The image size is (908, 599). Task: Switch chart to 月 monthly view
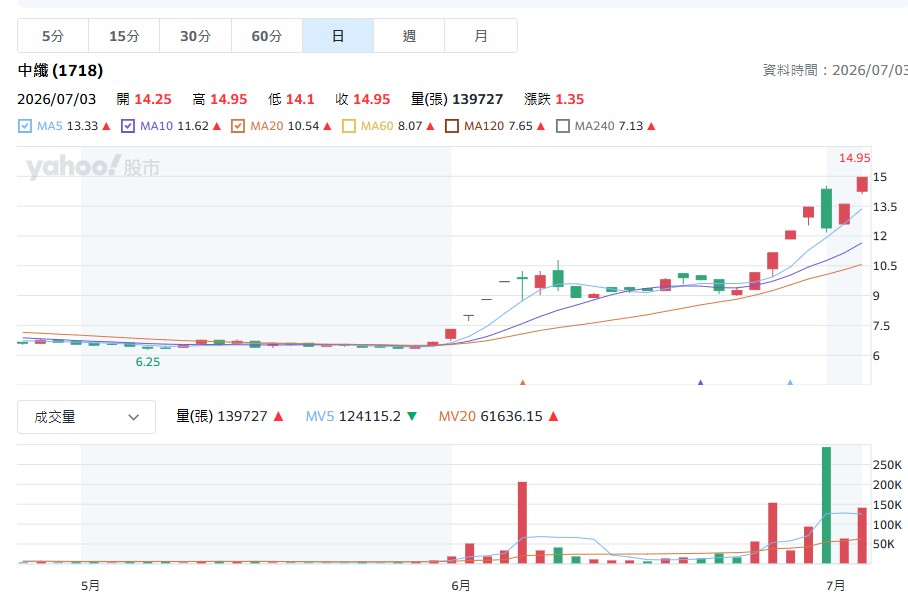[481, 36]
